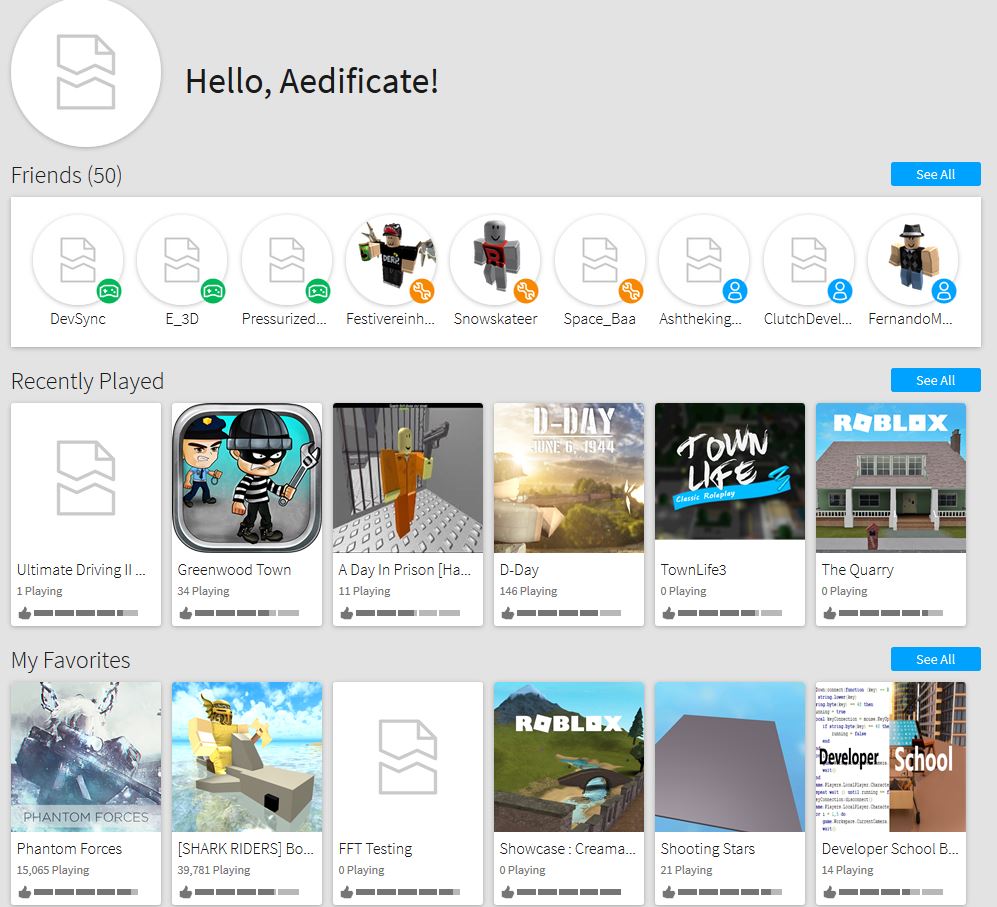The image size is (997, 907).
Task: Click The Quarry game title
Action: pos(857,570)
